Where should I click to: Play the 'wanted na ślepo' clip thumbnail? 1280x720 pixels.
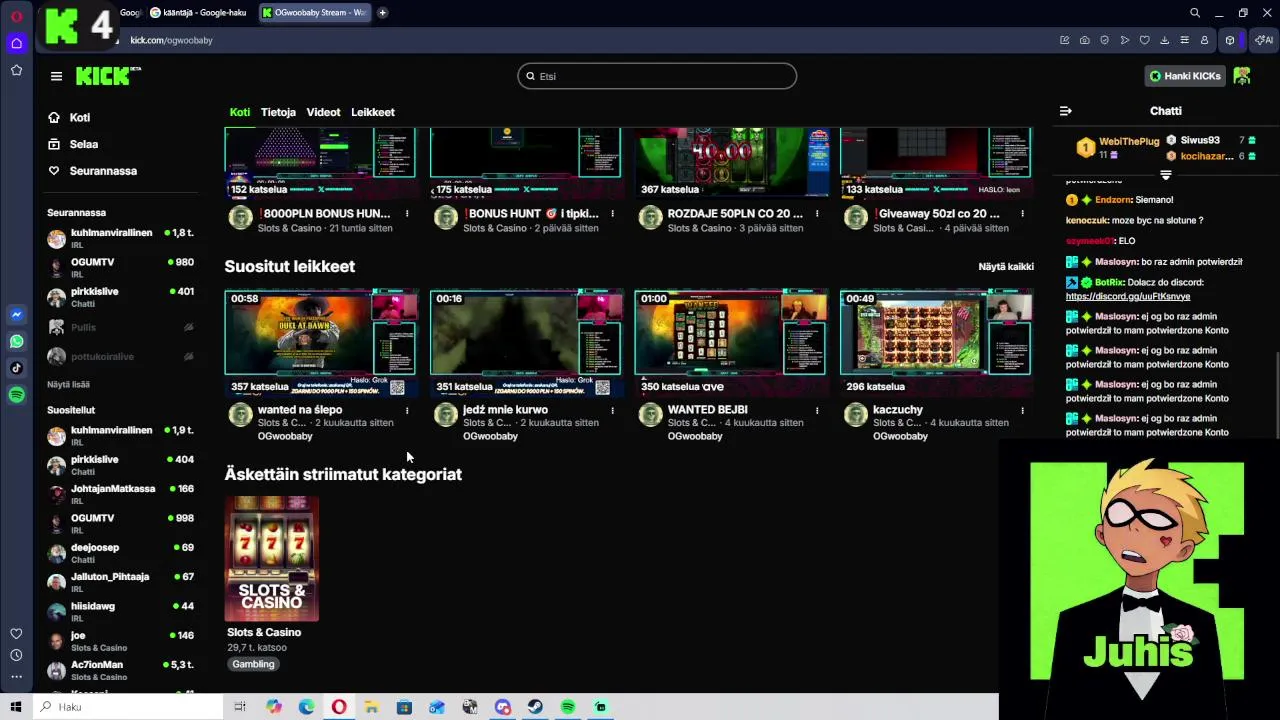pyautogui.click(x=321, y=343)
